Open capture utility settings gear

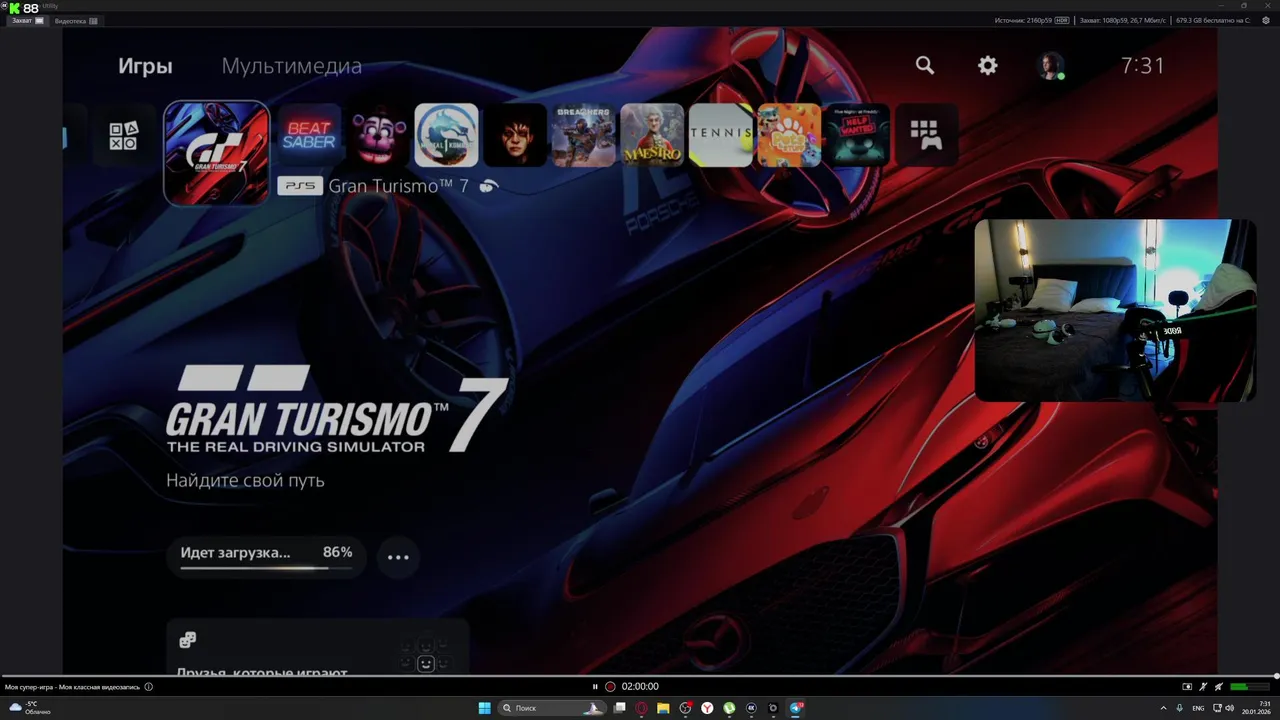pyautogui.click(x=1266, y=20)
